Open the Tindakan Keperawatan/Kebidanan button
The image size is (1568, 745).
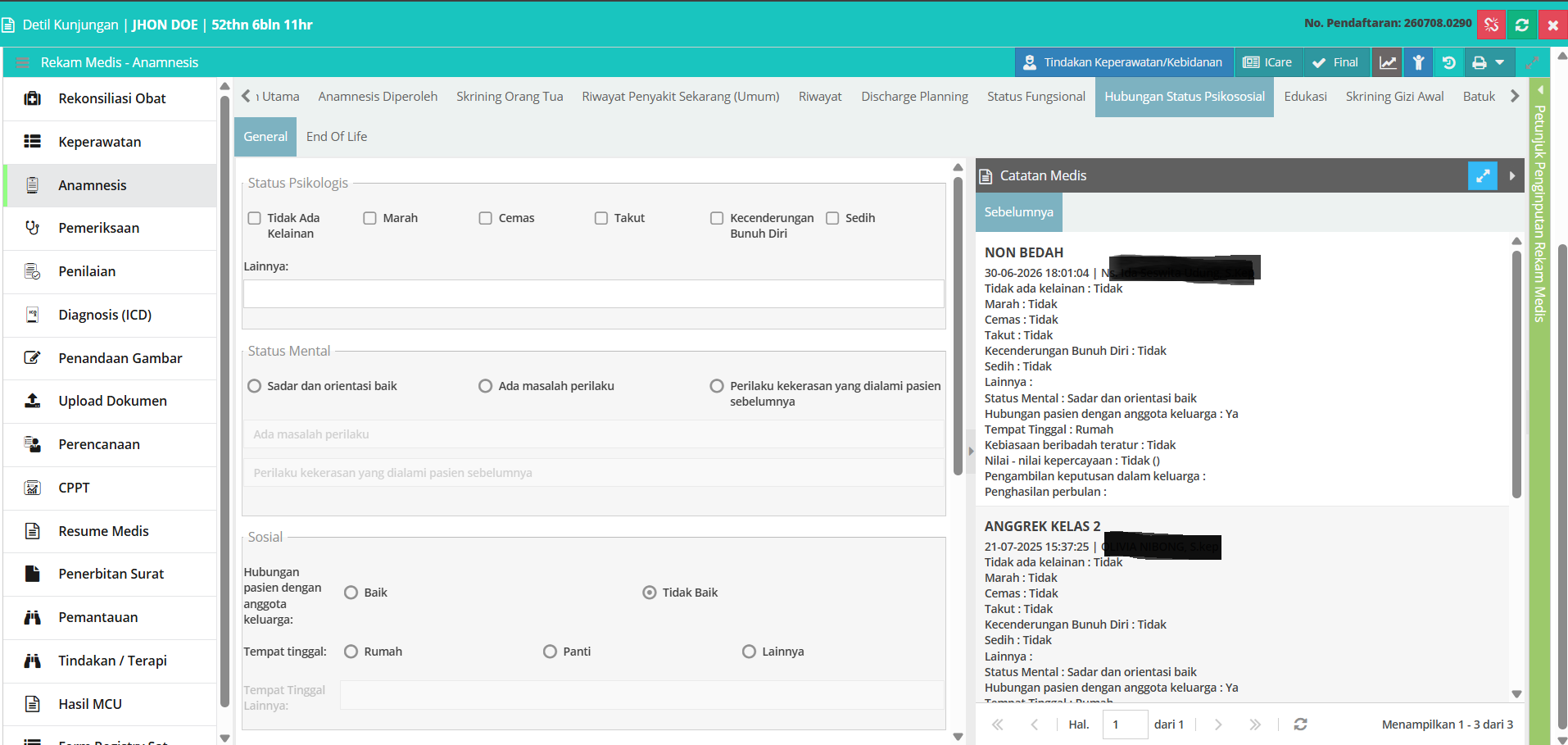pyautogui.click(x=1124, y=62)
